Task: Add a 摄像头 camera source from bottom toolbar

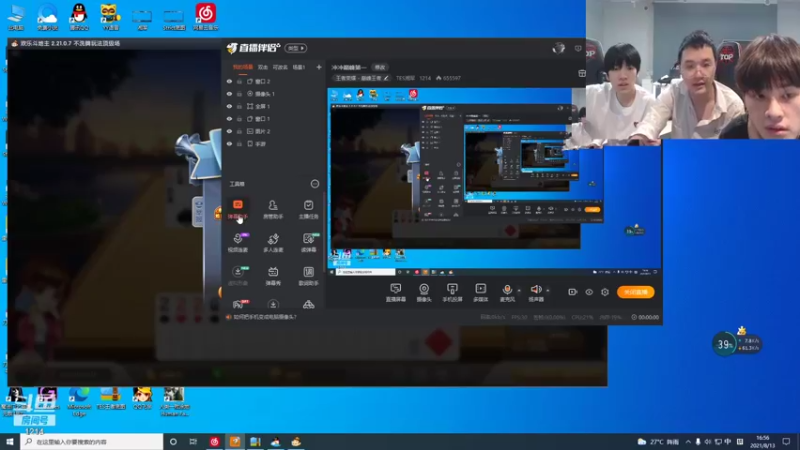Action: point(423,293)
